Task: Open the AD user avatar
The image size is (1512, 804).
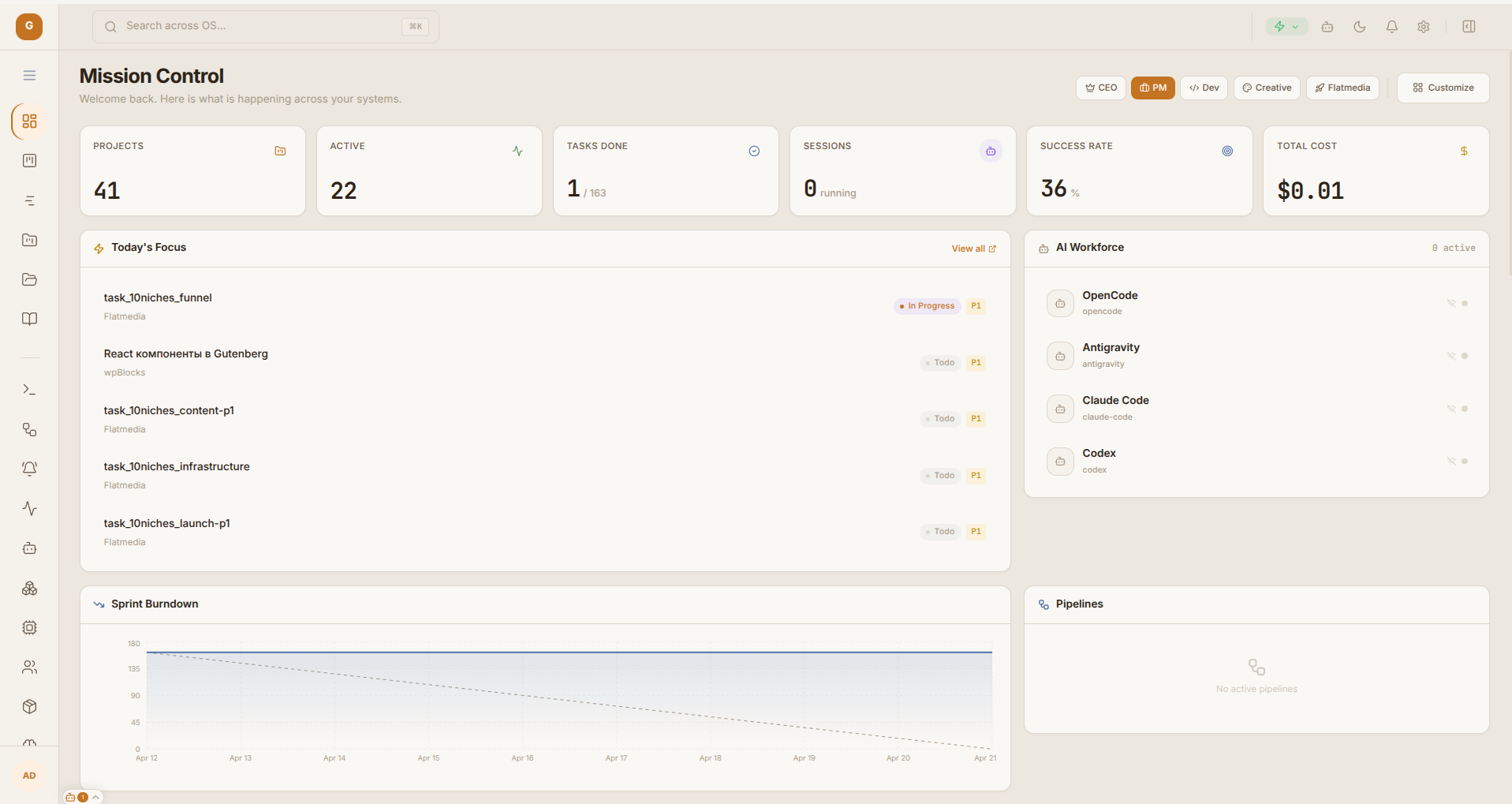Action: coord(29,776)
